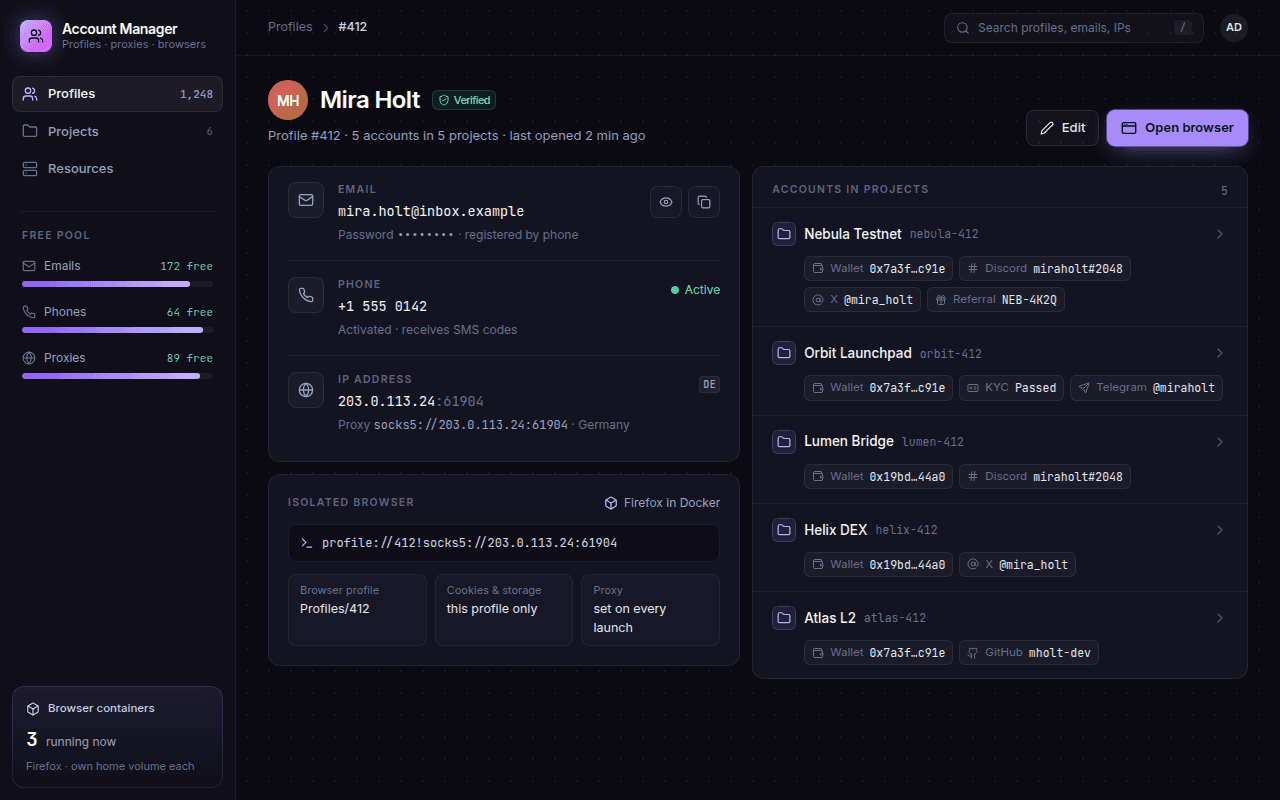The image size is (1280, 800).
Task: Click the Active phone status indicator
Action: (x=695, y=290)
